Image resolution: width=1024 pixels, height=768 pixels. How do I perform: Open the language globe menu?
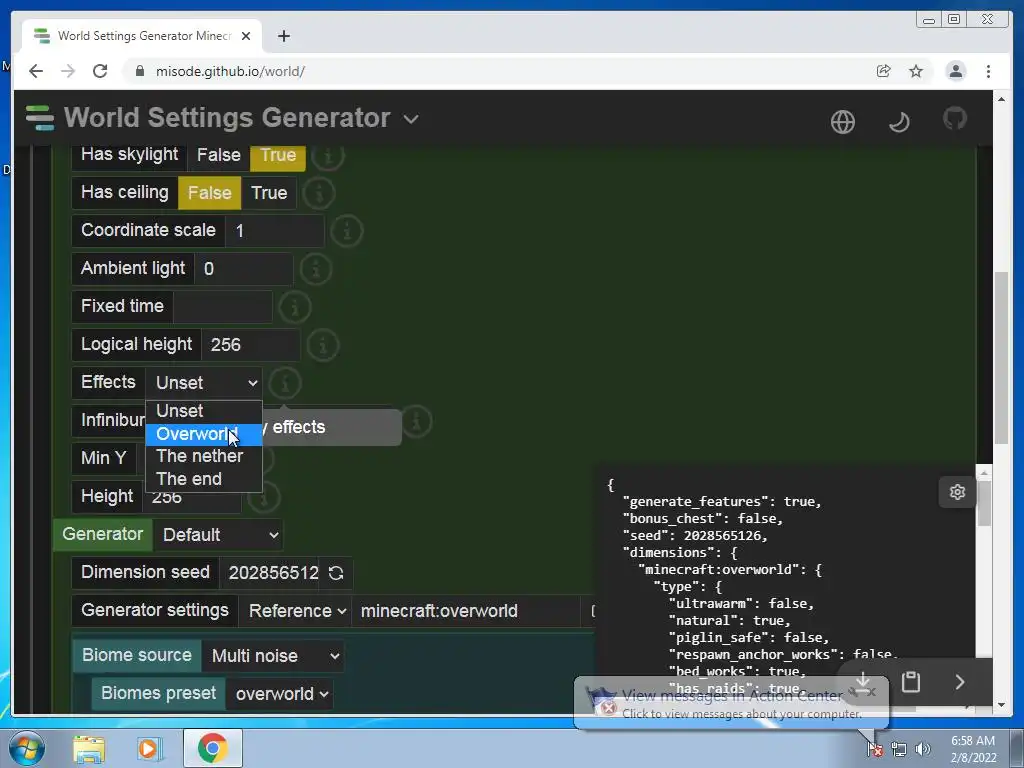842,121
